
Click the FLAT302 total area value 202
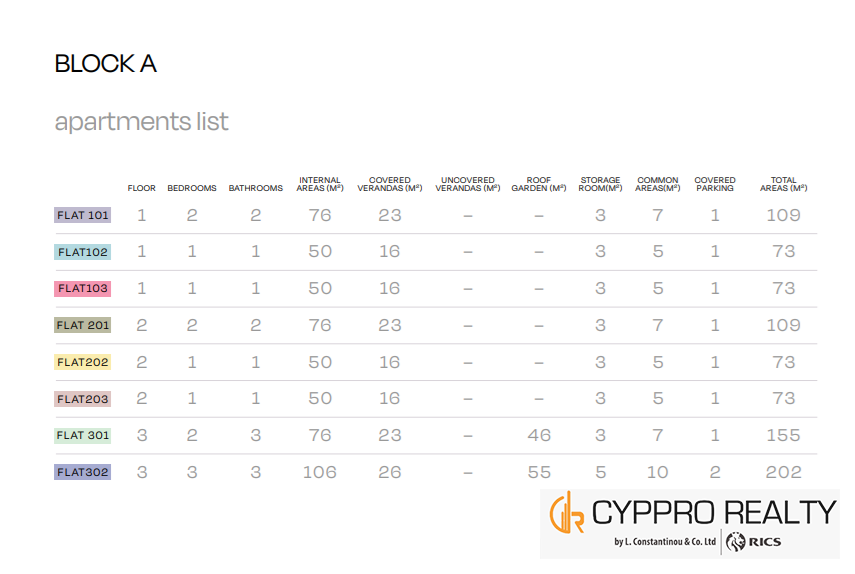[x=783, y=472]
